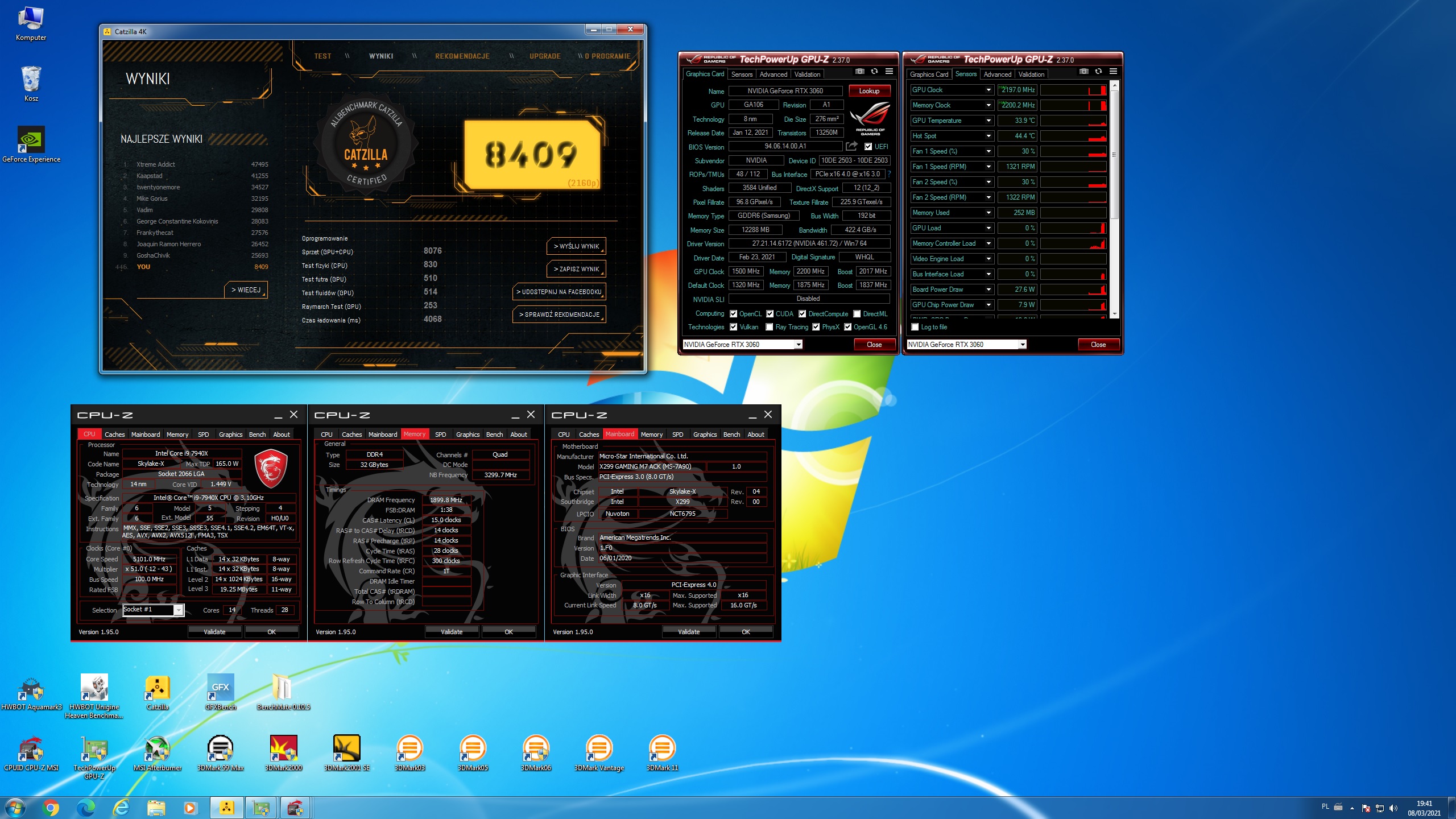Screen dimensions: 1456x819
Task: Open the UPGRADE tab in Catzilla
Action: (545, 56)
